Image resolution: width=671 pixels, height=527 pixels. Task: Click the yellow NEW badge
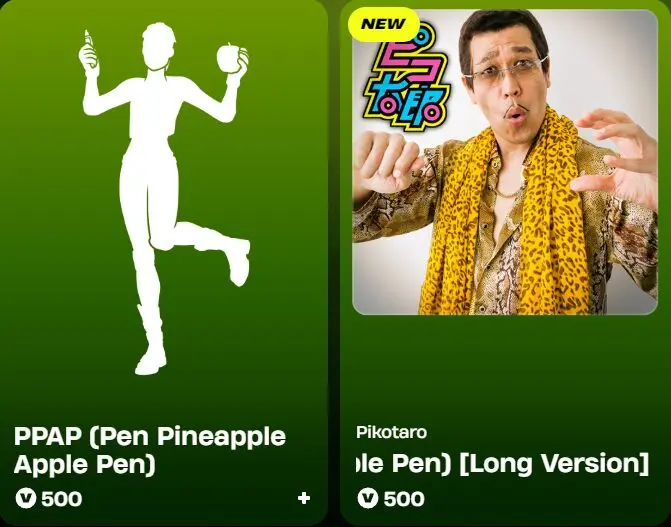tap(383, 24)
